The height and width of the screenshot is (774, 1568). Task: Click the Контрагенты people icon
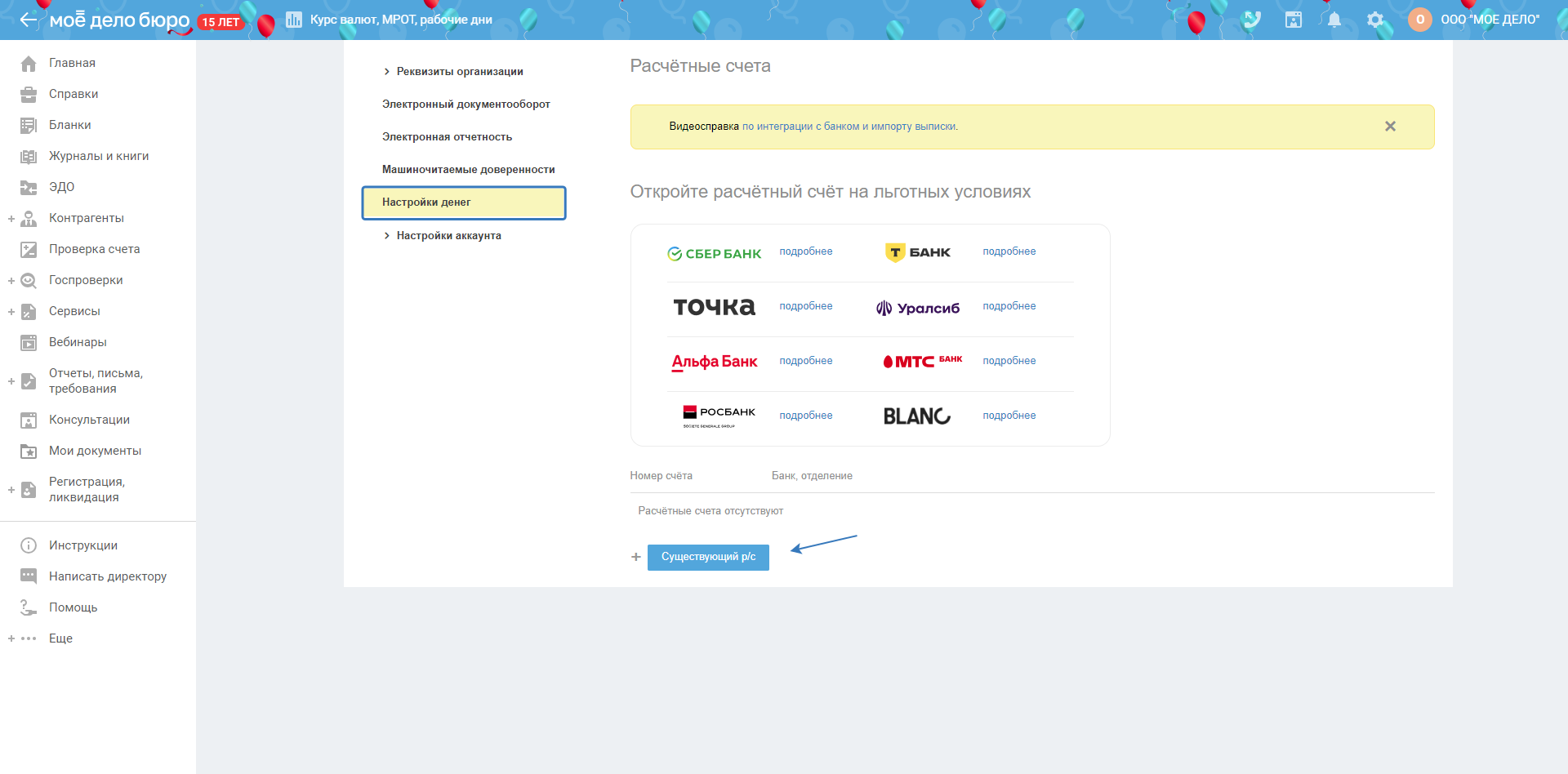tap(29, 218)
